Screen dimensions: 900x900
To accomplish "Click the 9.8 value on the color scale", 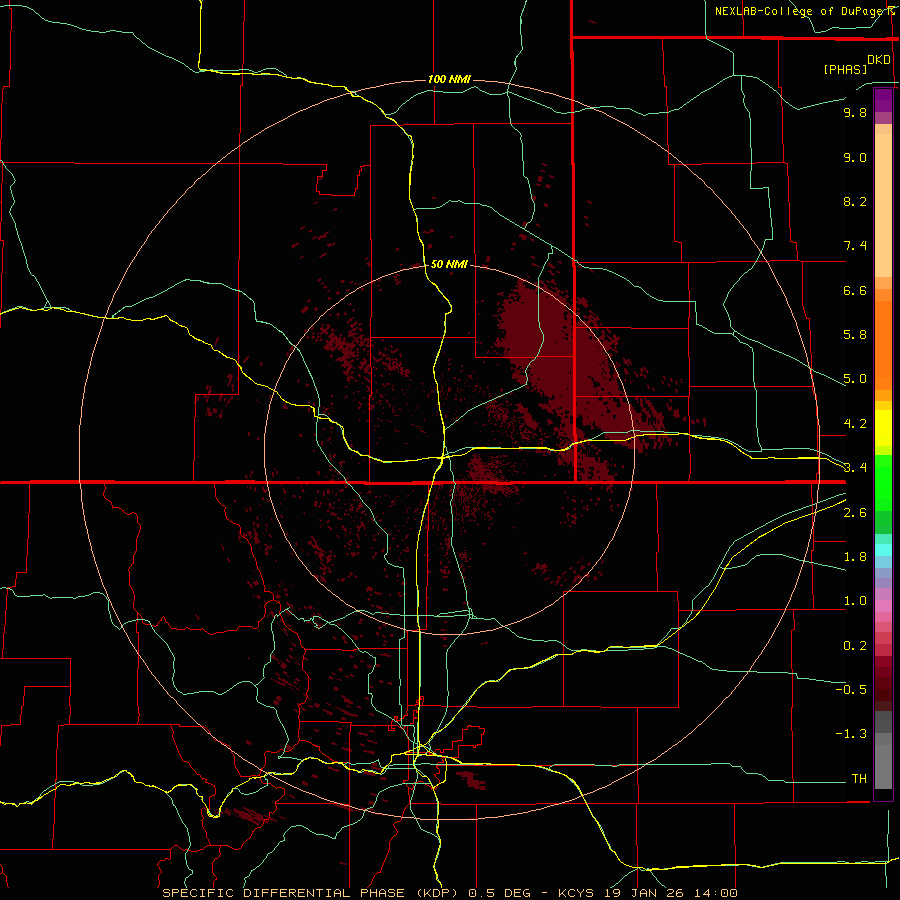I will (855, 112).
